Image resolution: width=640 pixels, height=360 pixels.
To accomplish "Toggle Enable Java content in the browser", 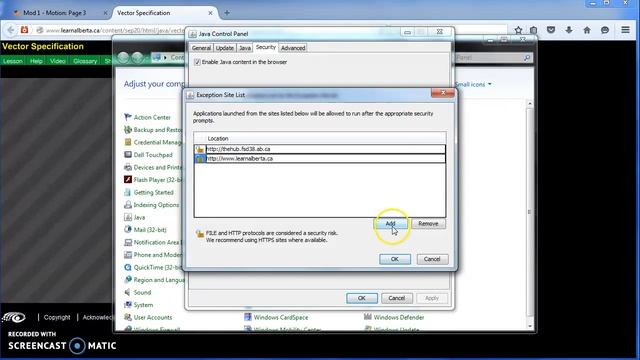I will tap(198, 62).
